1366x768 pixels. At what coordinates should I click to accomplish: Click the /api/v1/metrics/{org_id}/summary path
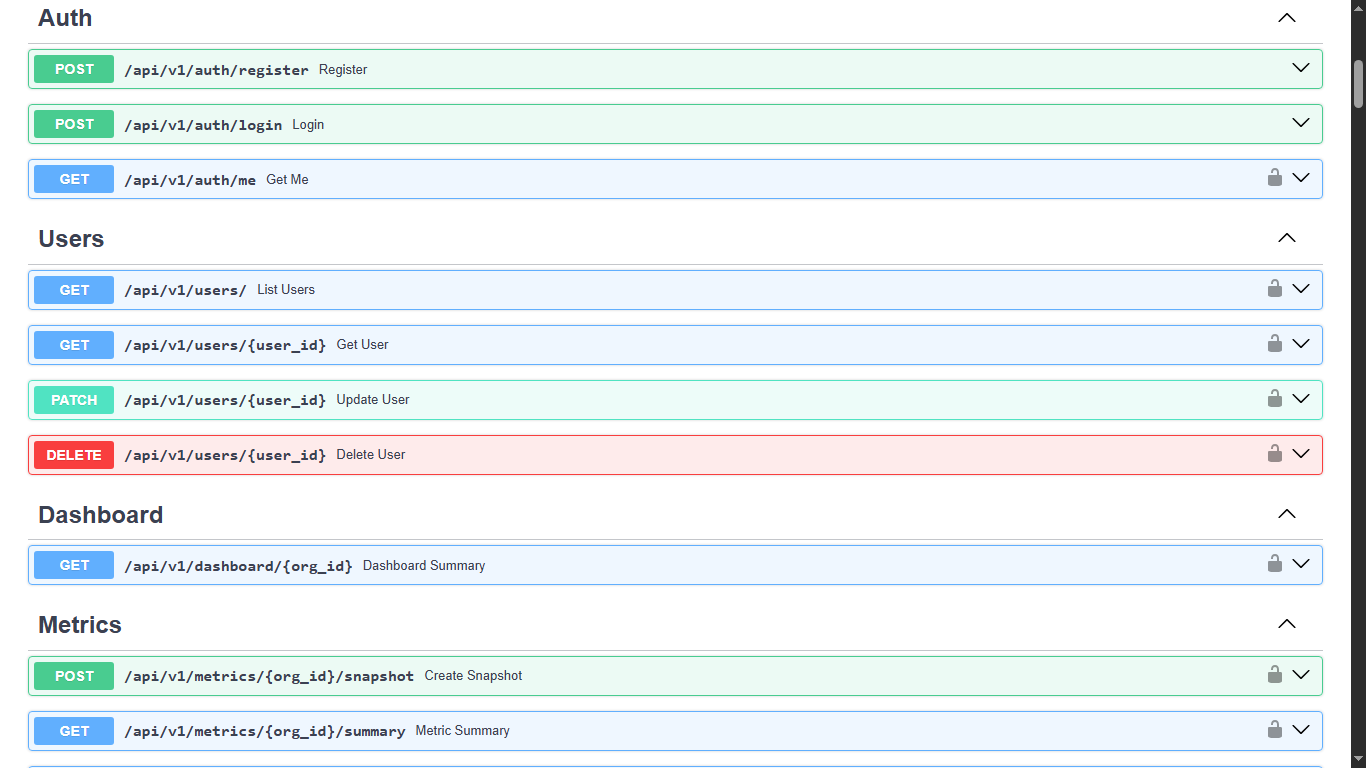tap(264, 731)
